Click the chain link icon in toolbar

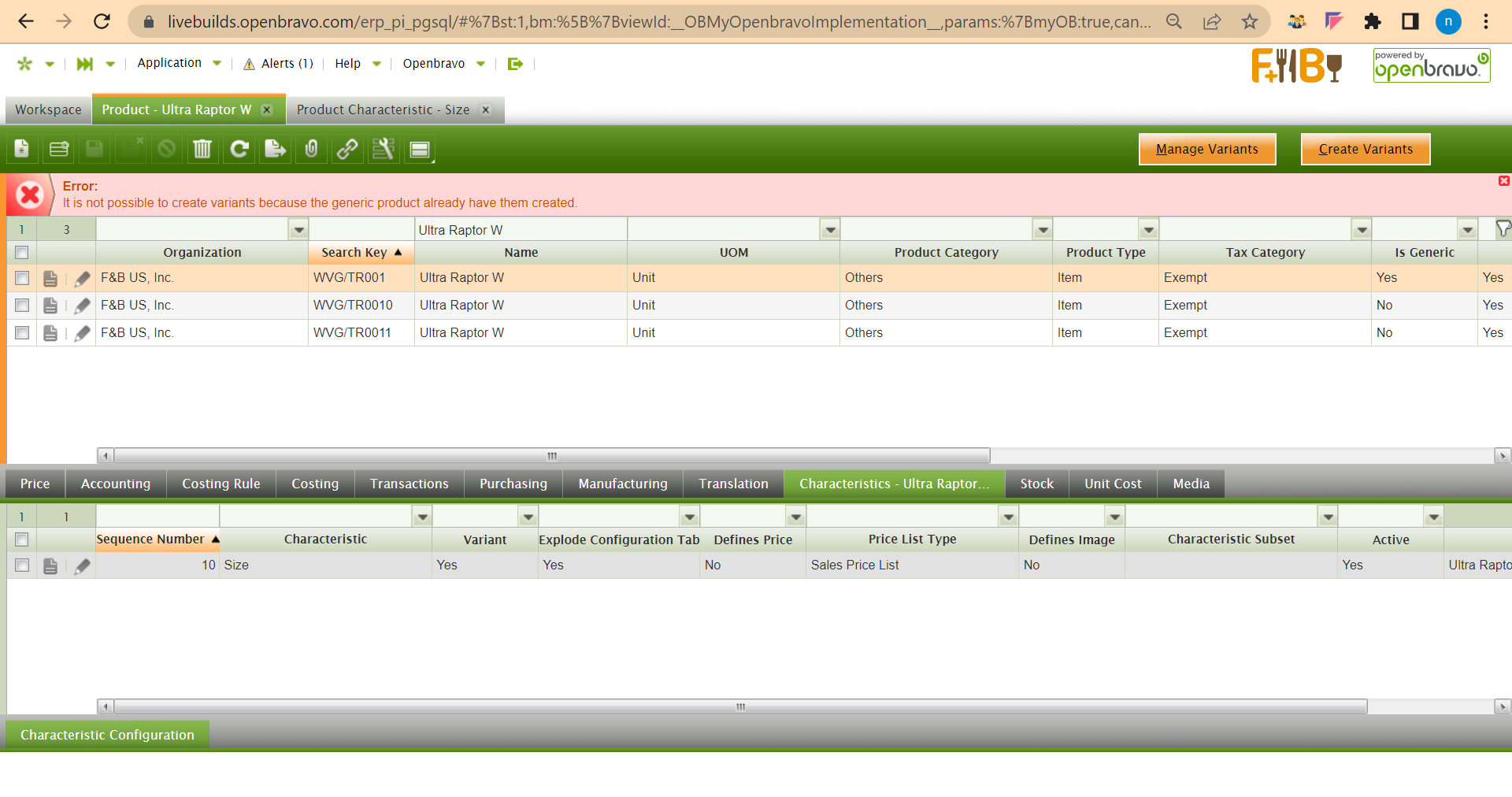[347, 149]
